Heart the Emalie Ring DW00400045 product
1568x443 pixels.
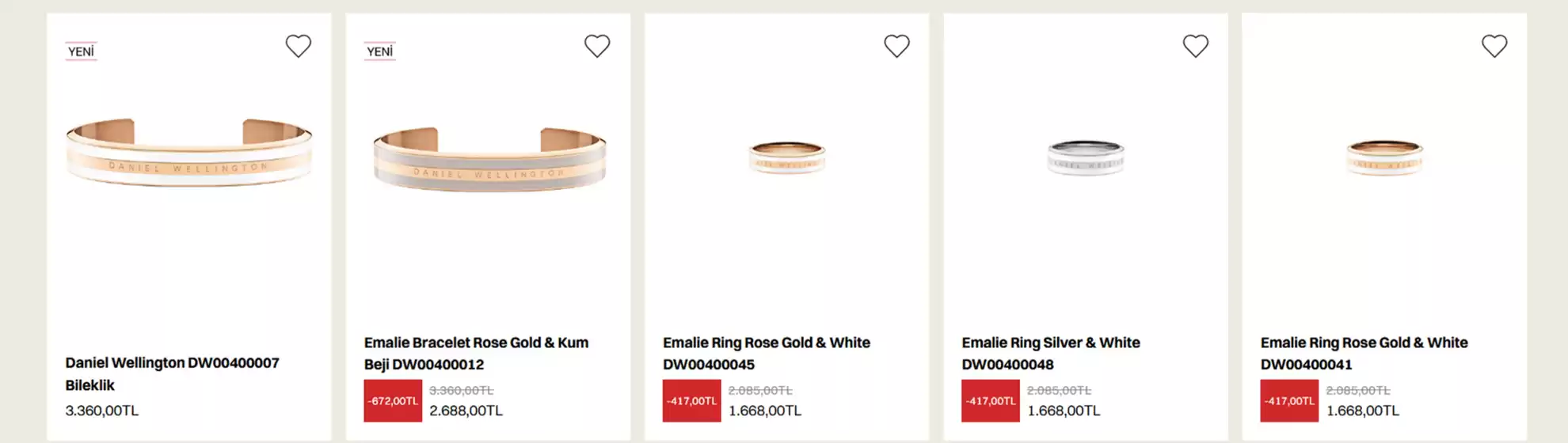896,47
